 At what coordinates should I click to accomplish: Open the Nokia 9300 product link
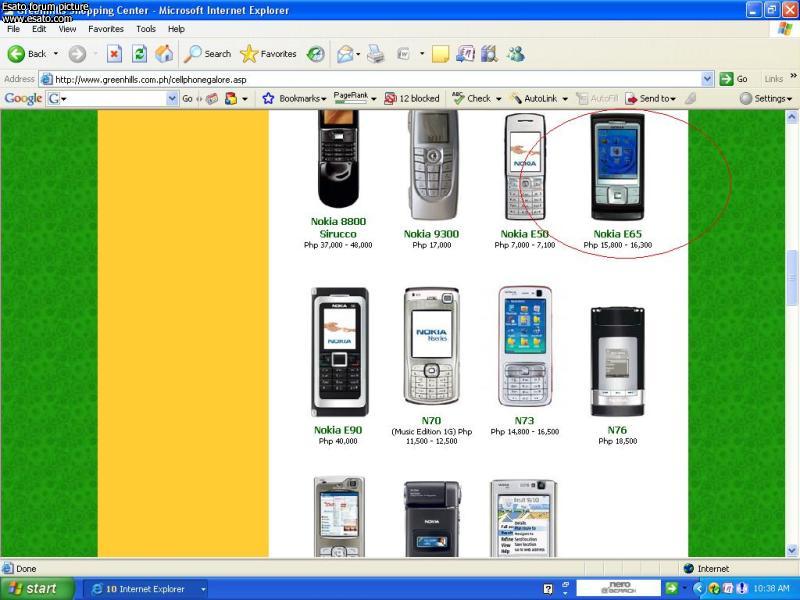pos(431,234)
